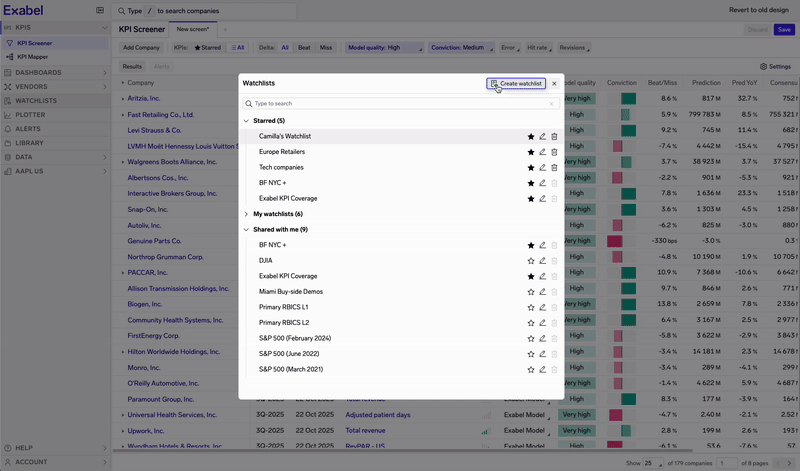This screenshot has width=800, height=471.
Task: Star S&P 500 (June 2022) watchlist
Action: (x=531, y=354)
